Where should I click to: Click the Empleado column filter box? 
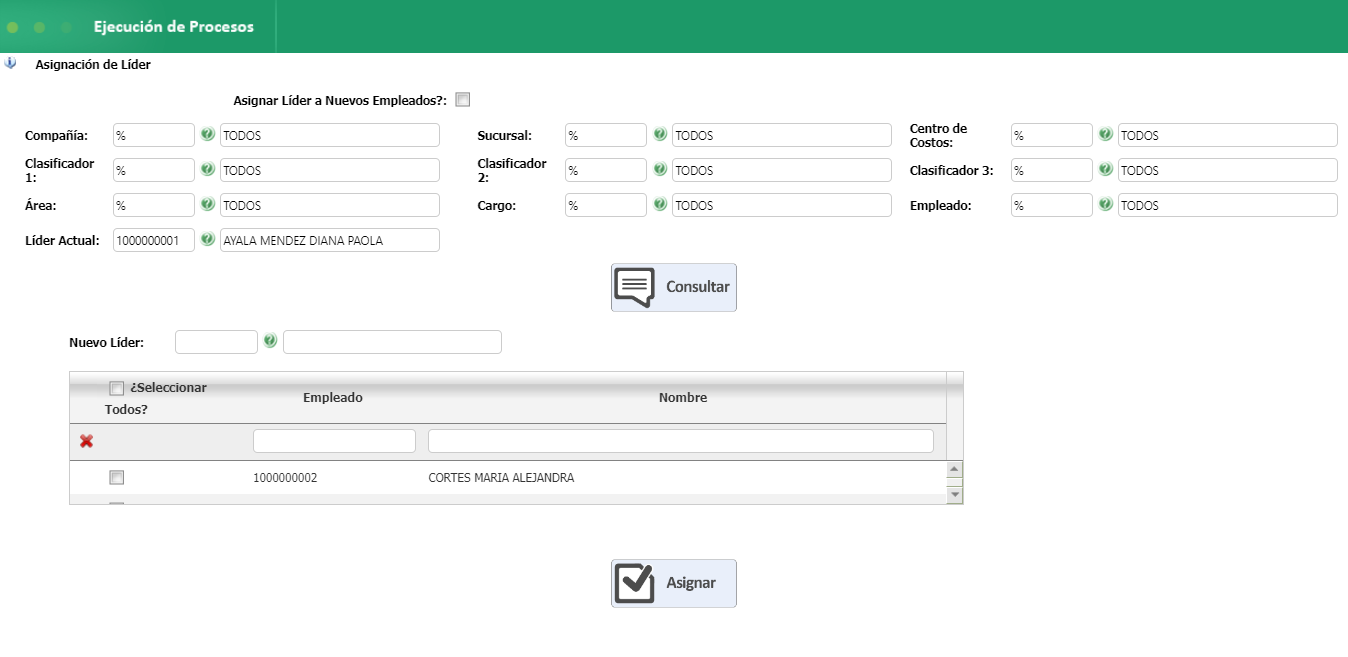(x=334, y=441)
